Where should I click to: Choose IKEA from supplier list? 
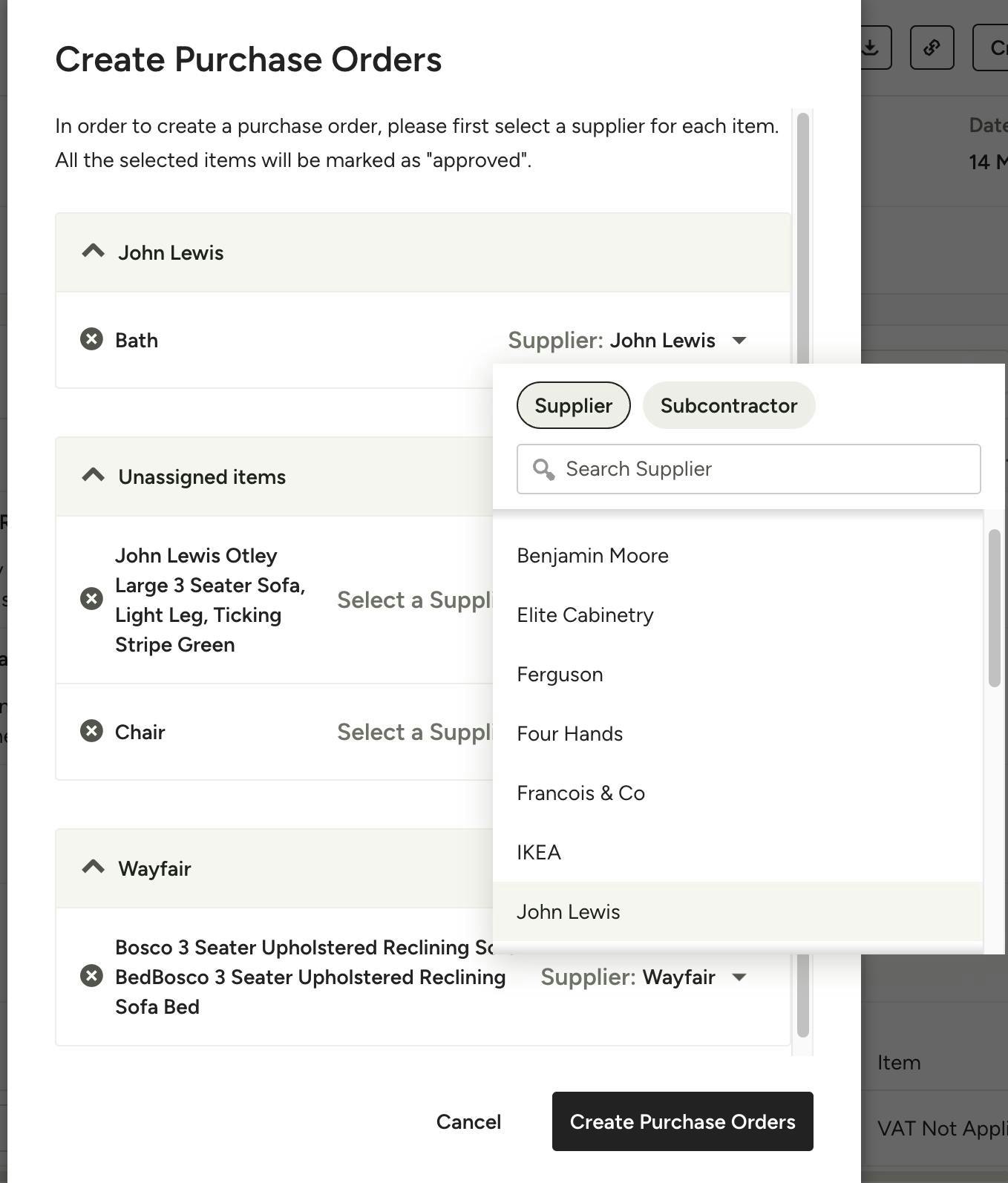pyautogui.click(x=738, y=853)
